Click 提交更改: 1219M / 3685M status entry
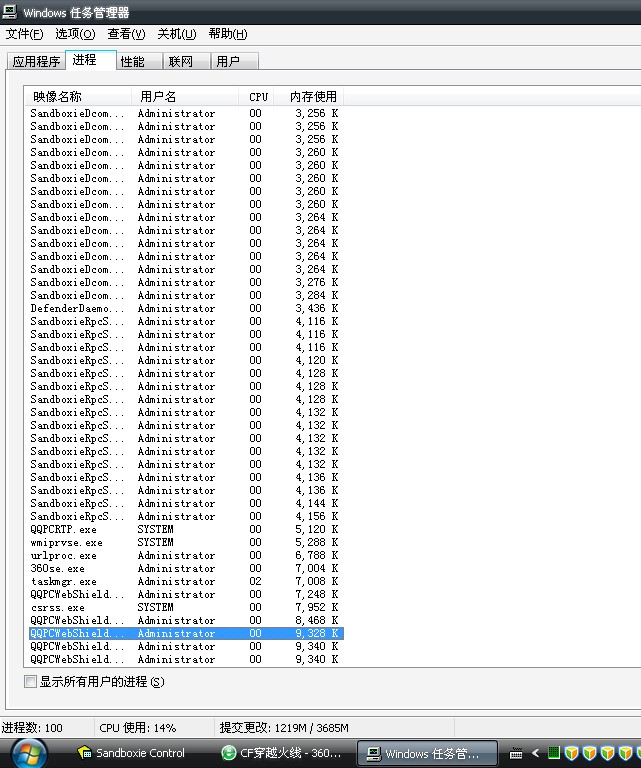The width and height of the screenshot is (641, 768). click(284, 728)
